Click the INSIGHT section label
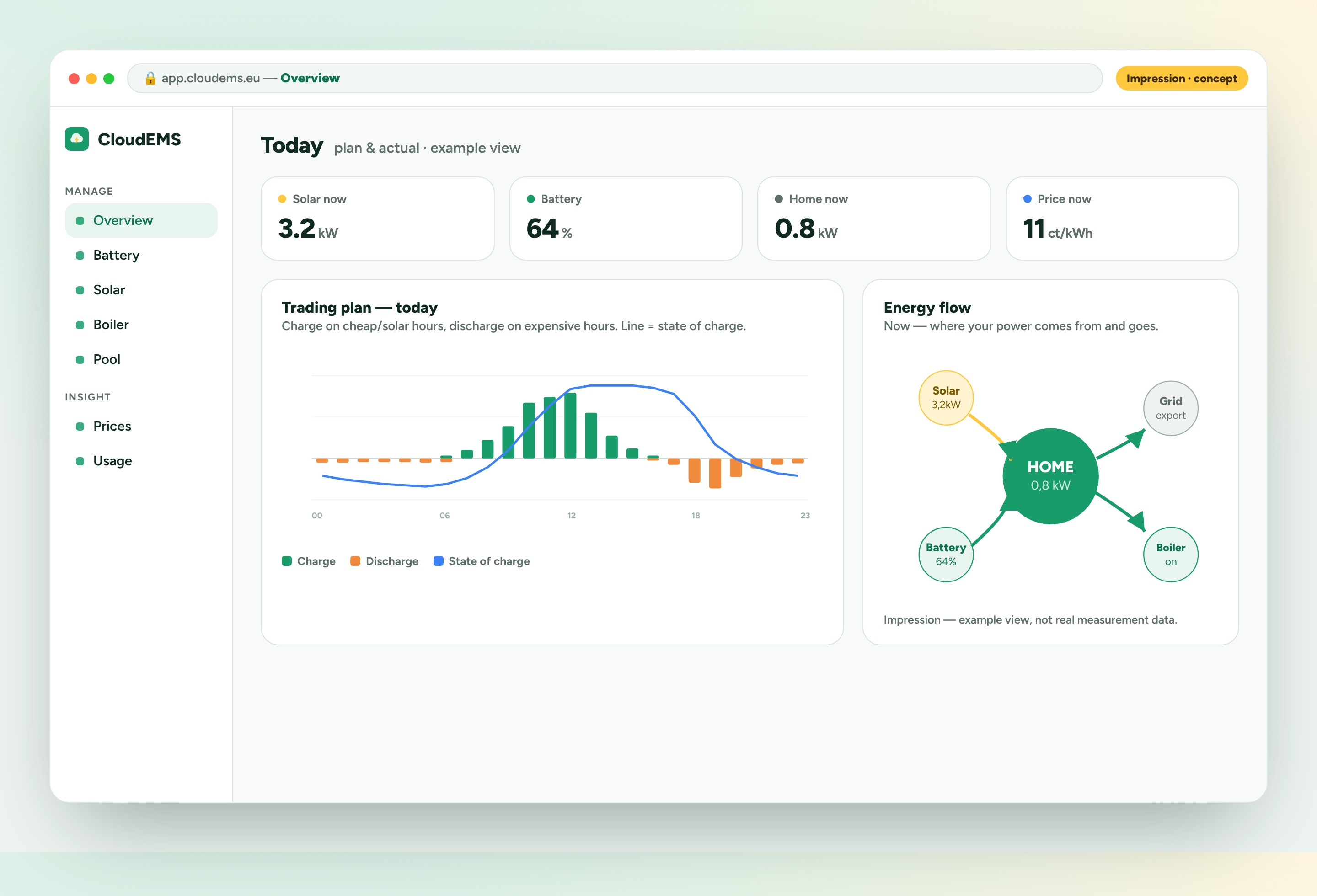 (88, 397)
